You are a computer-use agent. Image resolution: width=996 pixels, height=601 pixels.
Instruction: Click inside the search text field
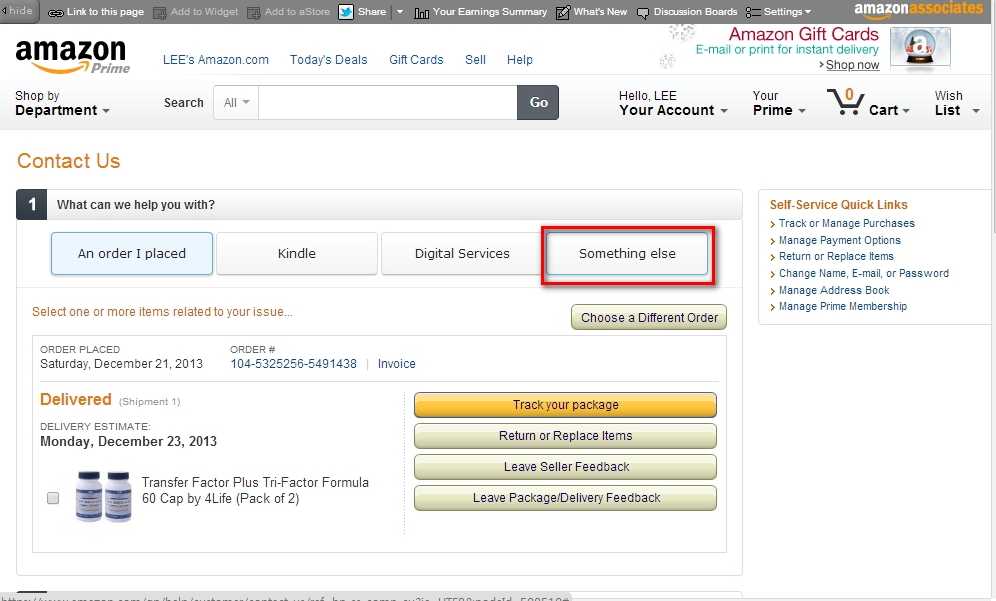click(x=387, y=102)
